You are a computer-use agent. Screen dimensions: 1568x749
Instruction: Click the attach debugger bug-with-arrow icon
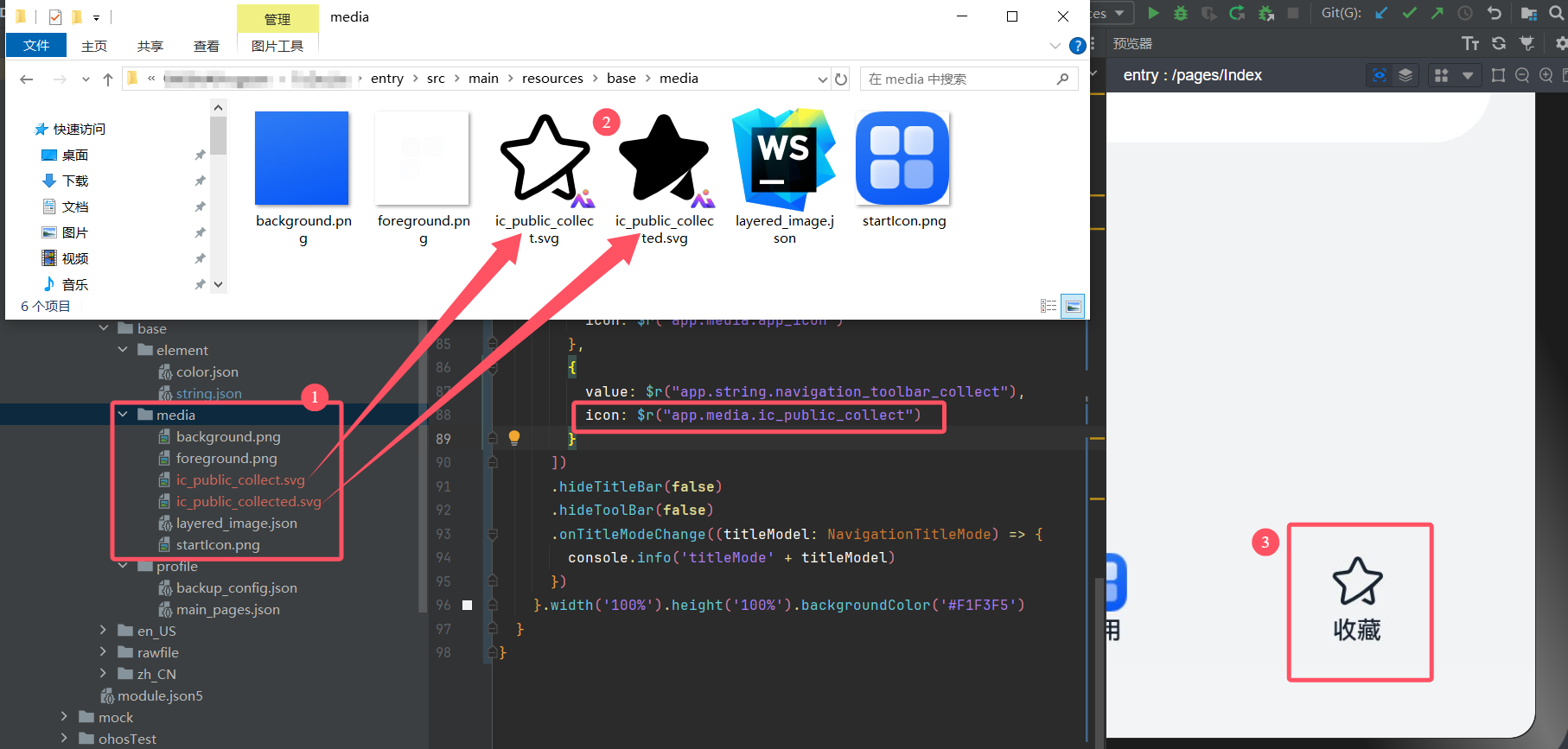pos(1265,13)
